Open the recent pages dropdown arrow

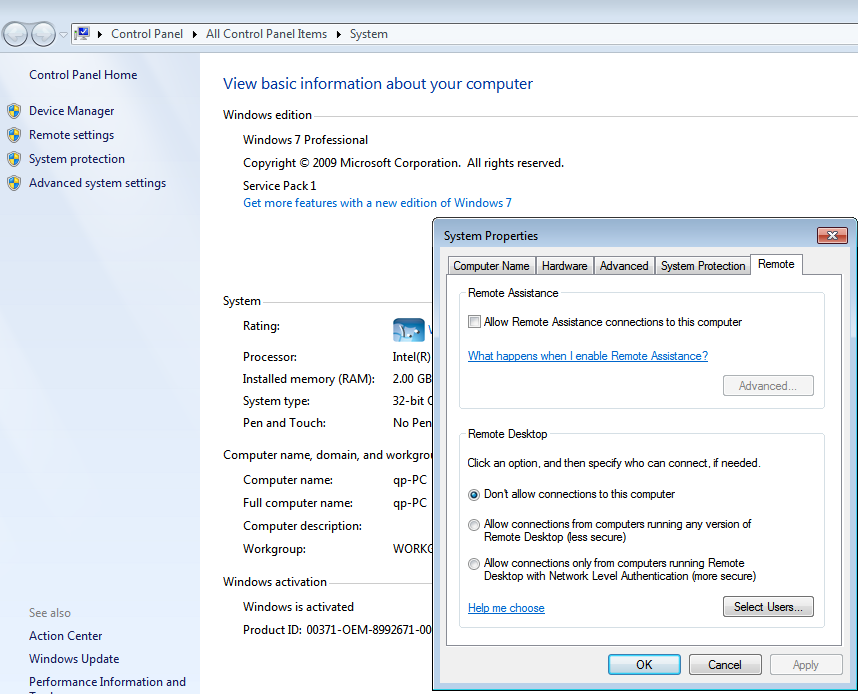[63, 34]
